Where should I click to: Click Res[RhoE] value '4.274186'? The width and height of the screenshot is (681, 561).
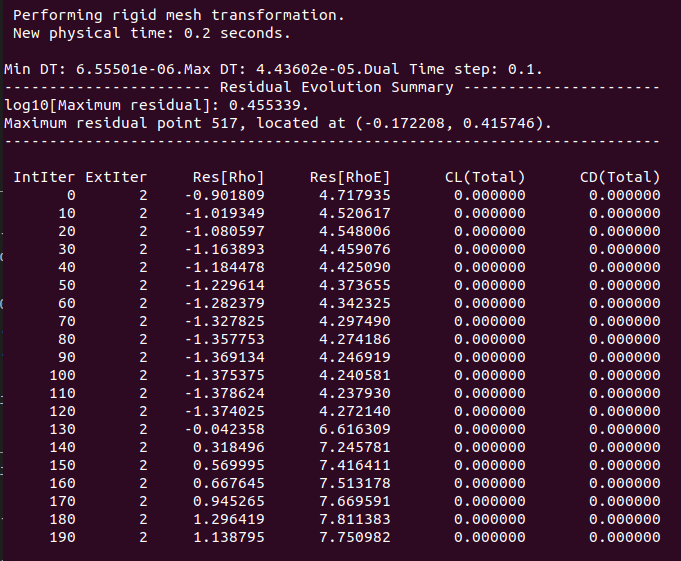355,340
